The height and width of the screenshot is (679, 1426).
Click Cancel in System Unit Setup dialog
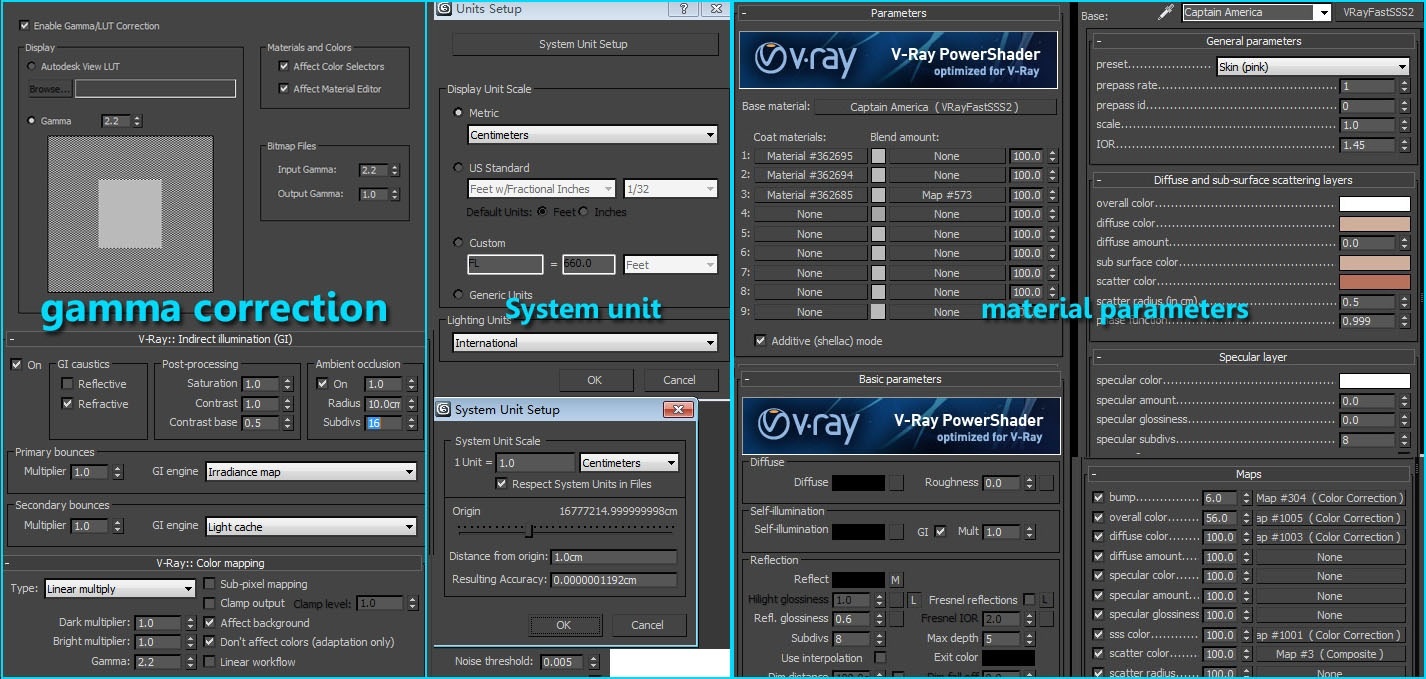[x=647, y=625]
